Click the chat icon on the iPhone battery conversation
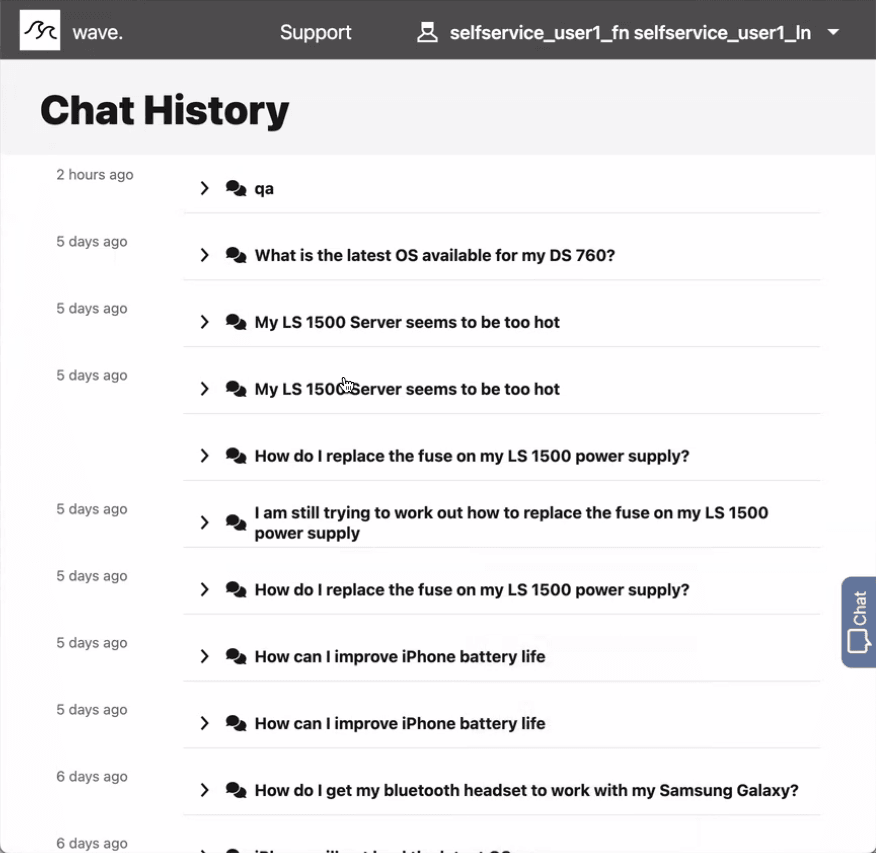This screenshot has width=876, height=853. [x=235, y=656]
